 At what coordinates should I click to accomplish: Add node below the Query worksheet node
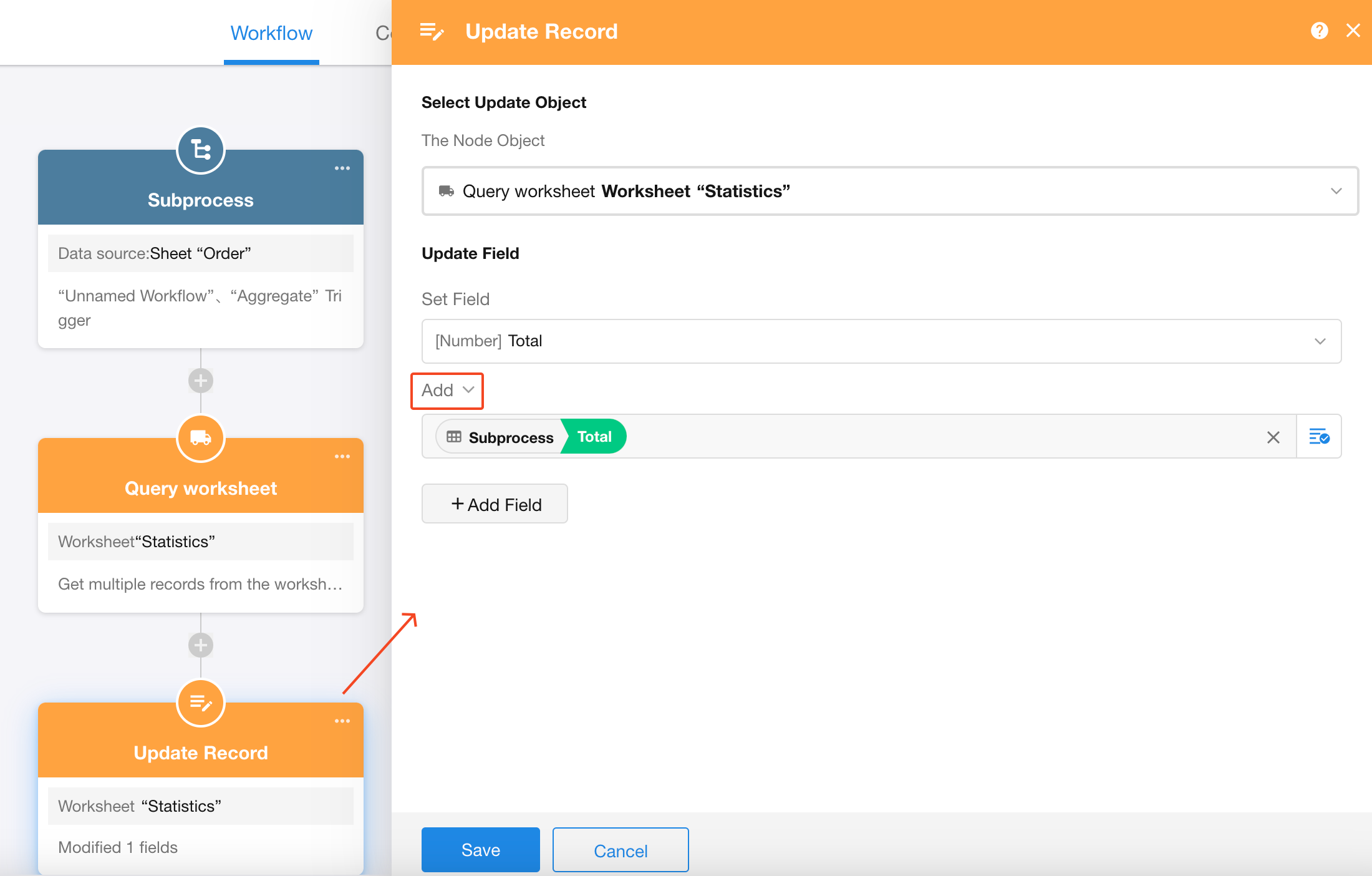(x=200, y=645)
